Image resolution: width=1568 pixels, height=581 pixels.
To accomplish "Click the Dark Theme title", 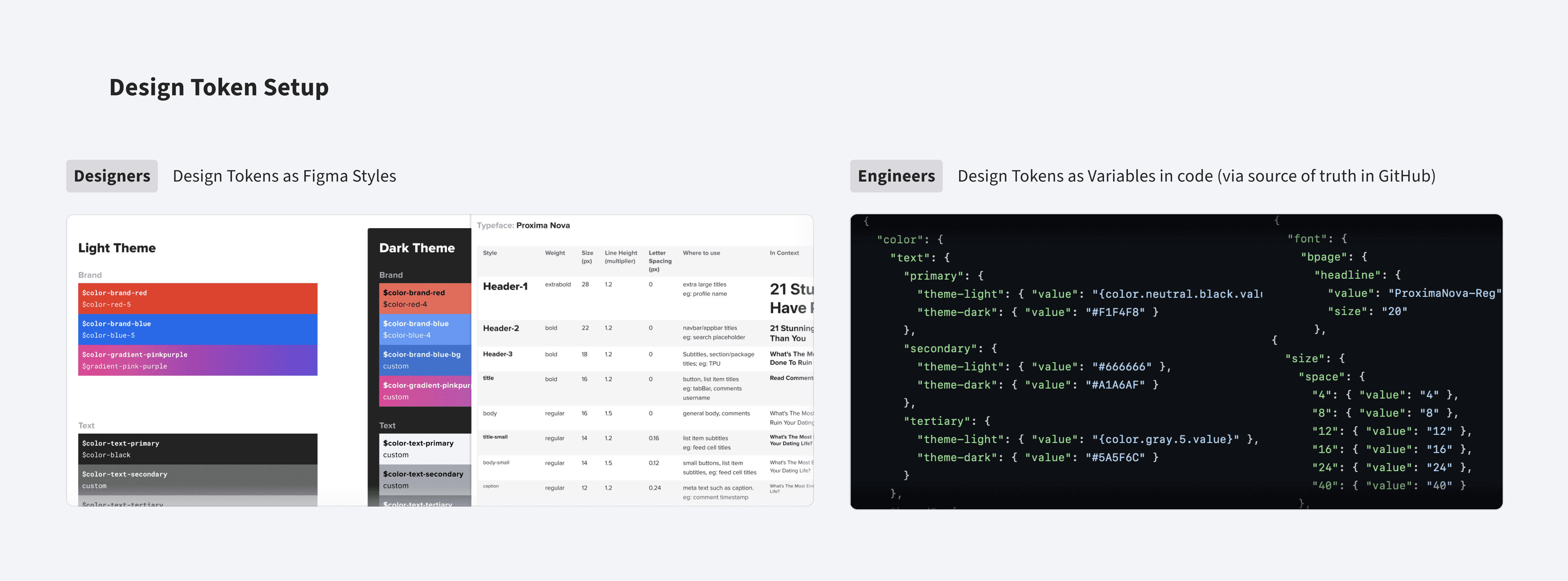I will click(x=417, y=248).
